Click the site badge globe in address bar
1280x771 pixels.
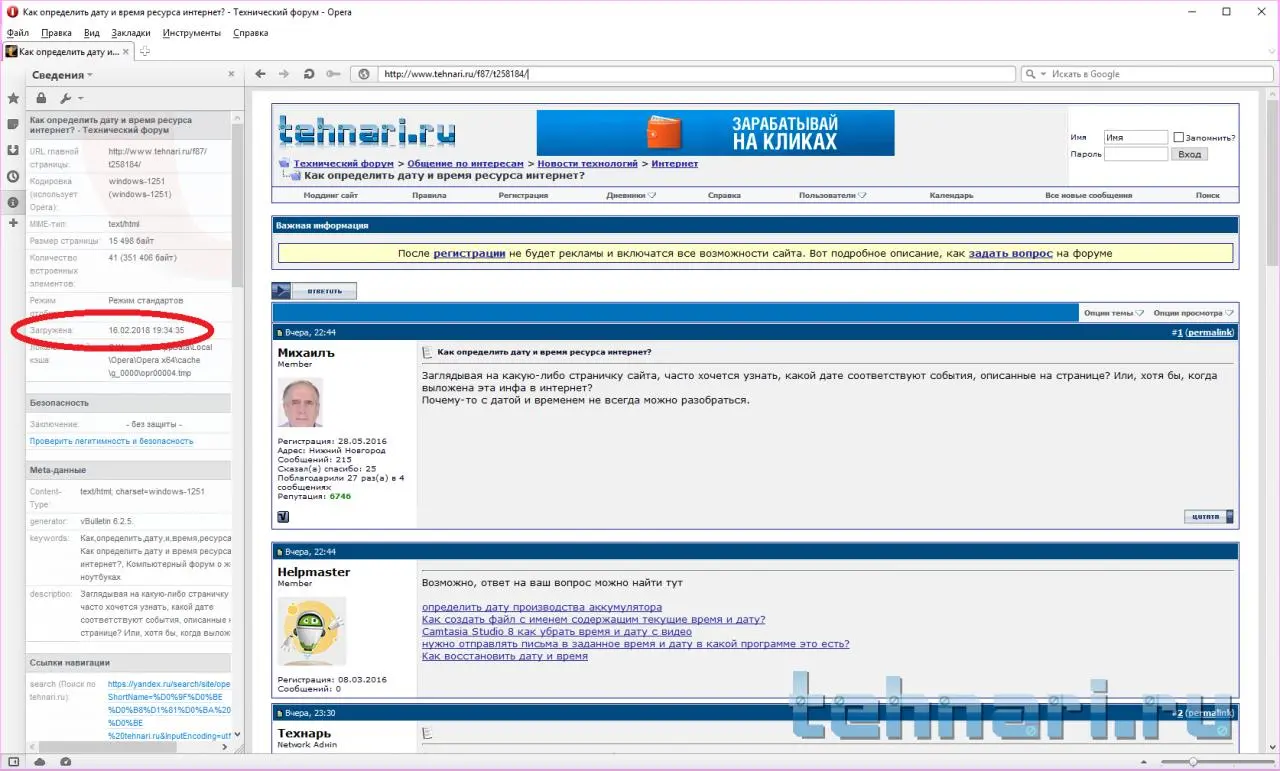coord(365,74)
